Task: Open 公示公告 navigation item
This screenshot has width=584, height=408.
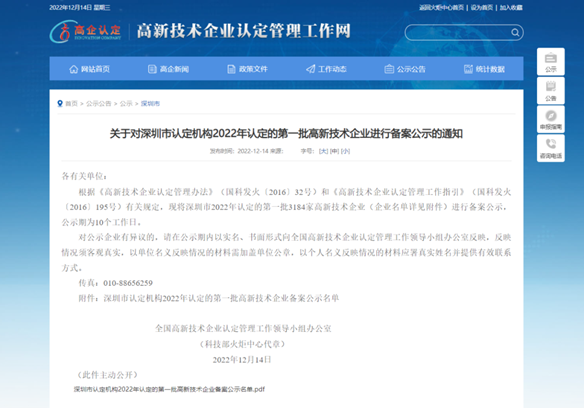Action: coord(405,69)
